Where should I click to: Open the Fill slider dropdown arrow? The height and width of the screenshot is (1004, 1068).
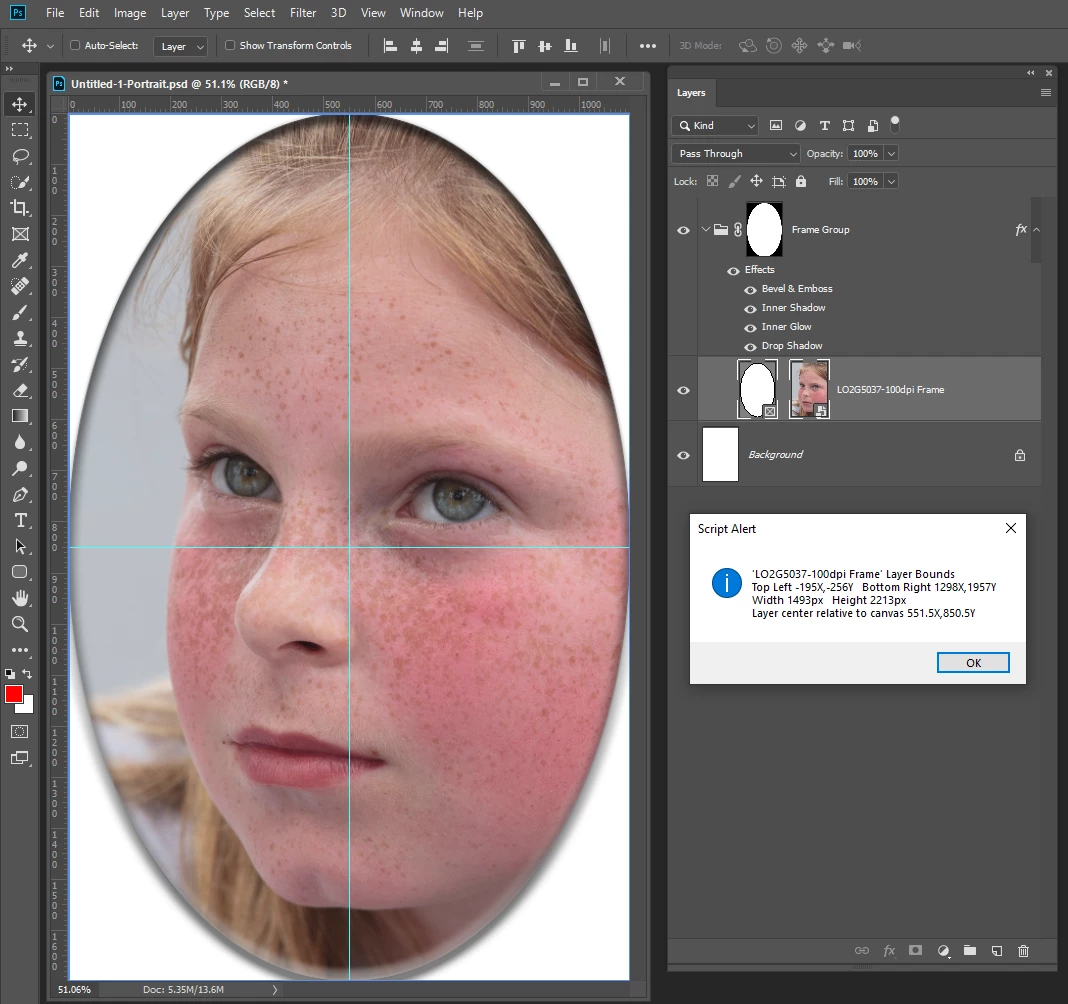click(891, 182)
